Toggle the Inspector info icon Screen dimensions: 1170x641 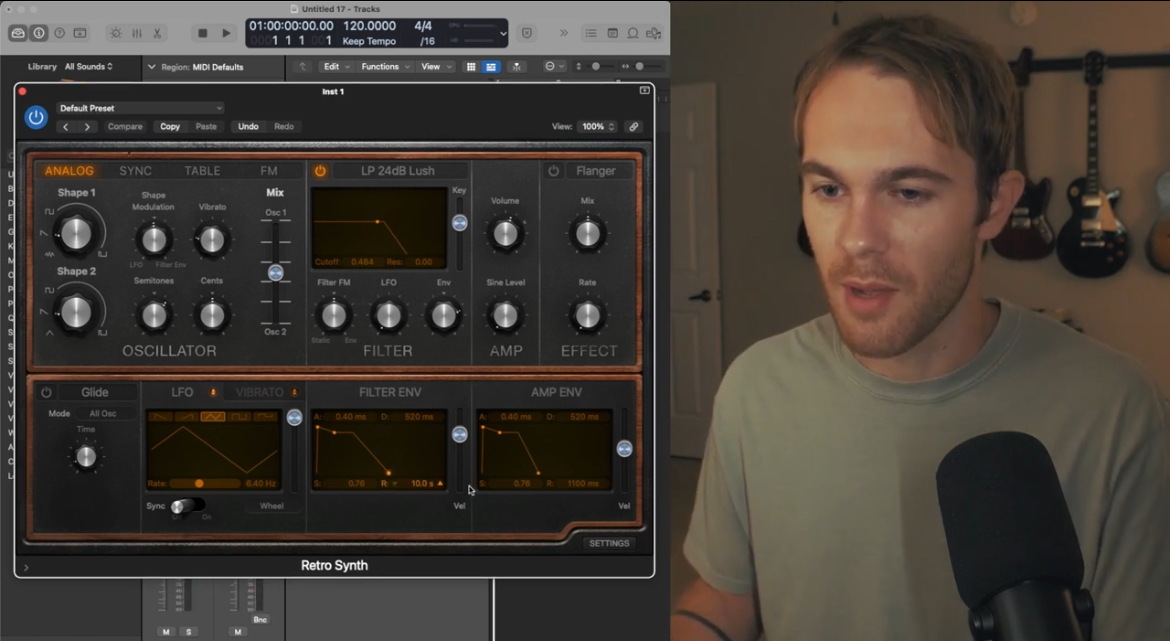pyautogui.click(x=39, y=33)
